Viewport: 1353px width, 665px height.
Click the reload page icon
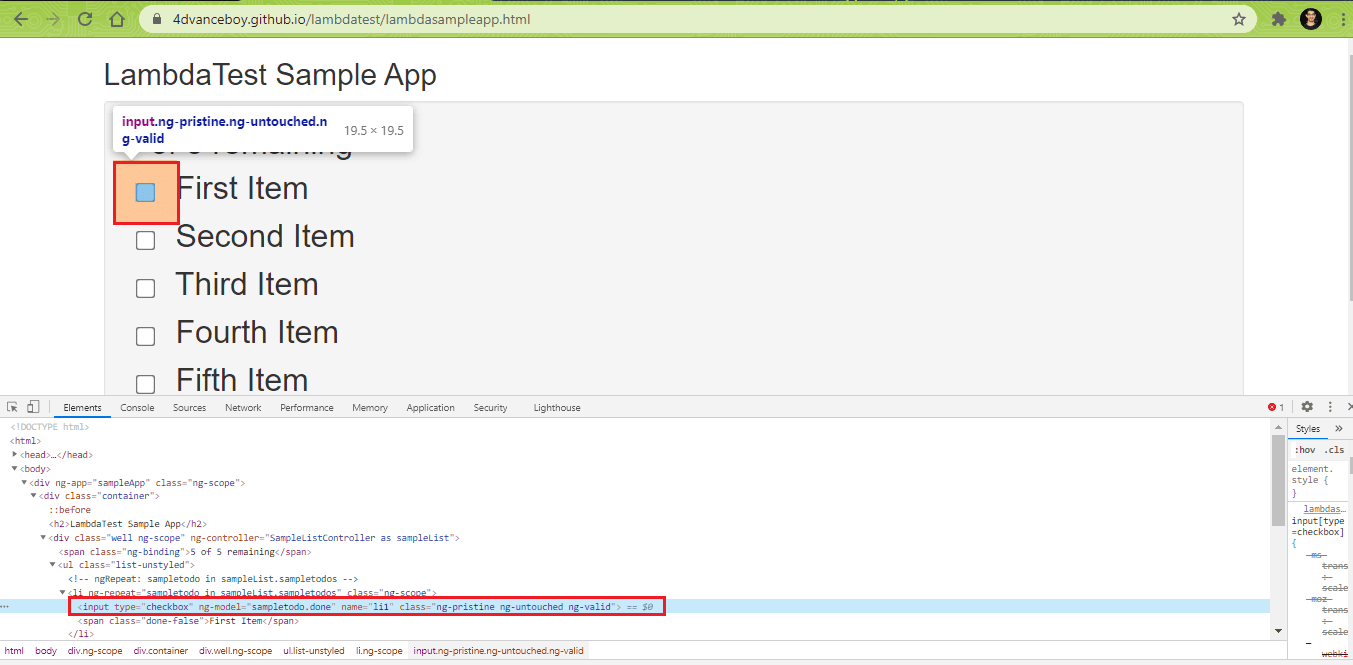(x=84, y=19)
